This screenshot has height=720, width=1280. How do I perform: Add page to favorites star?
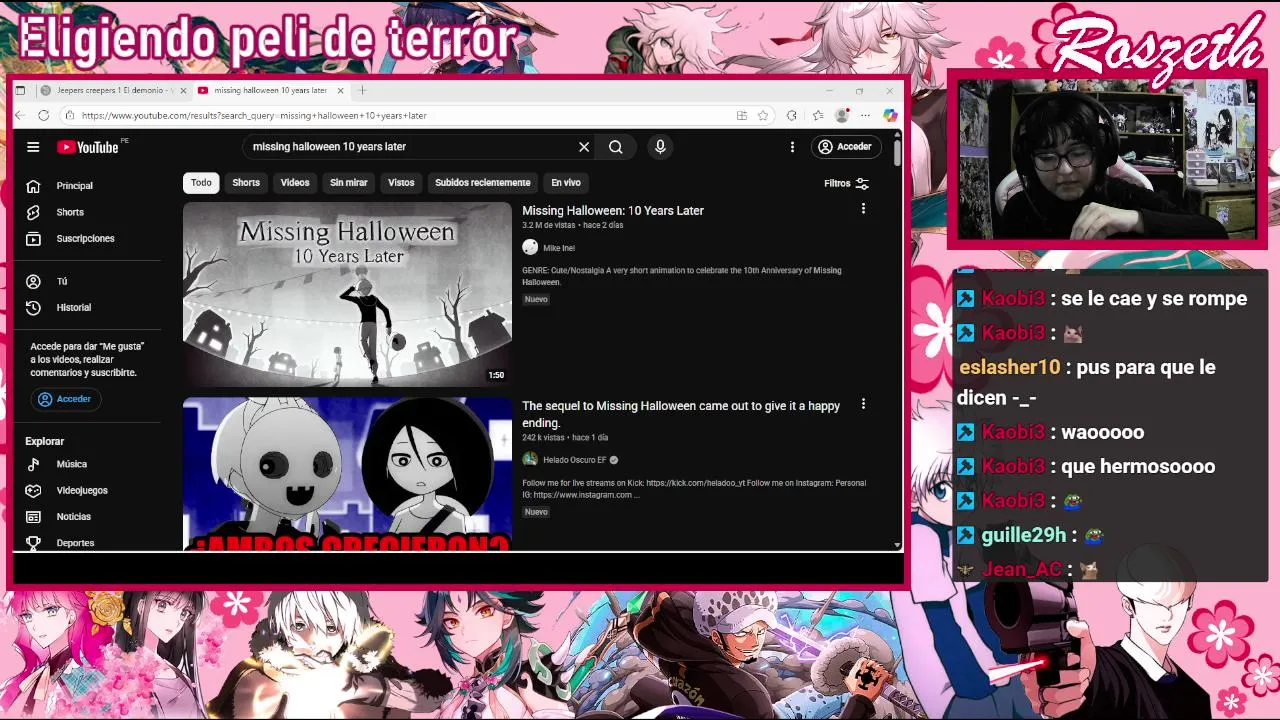(x=762, y=116)
